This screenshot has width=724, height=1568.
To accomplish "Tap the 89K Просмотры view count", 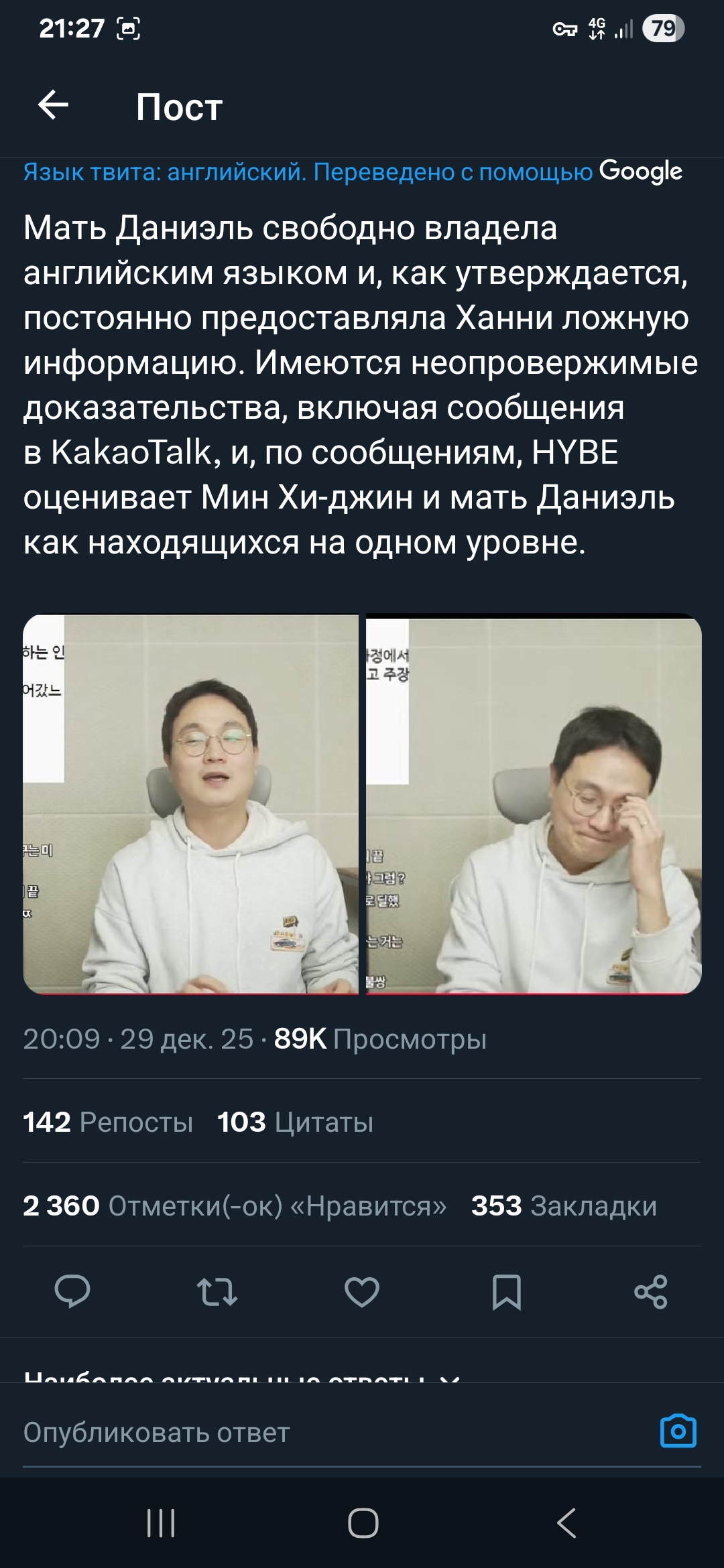I will [380, 1039].
